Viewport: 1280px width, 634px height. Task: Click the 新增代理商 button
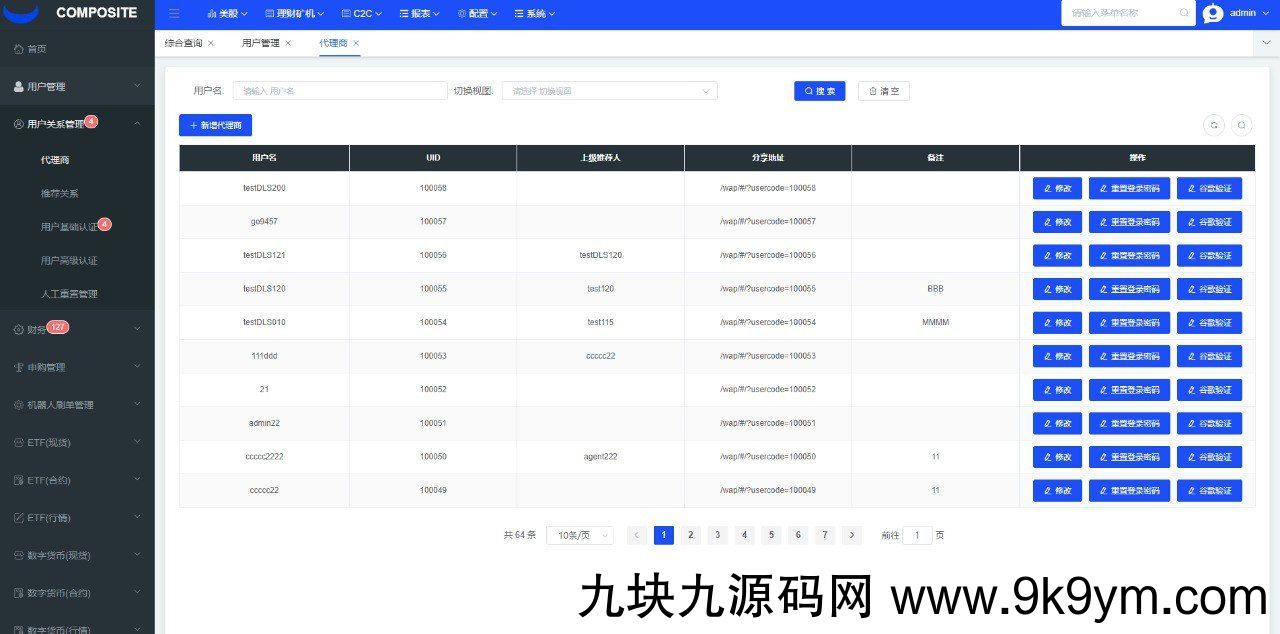coord(215,124)
